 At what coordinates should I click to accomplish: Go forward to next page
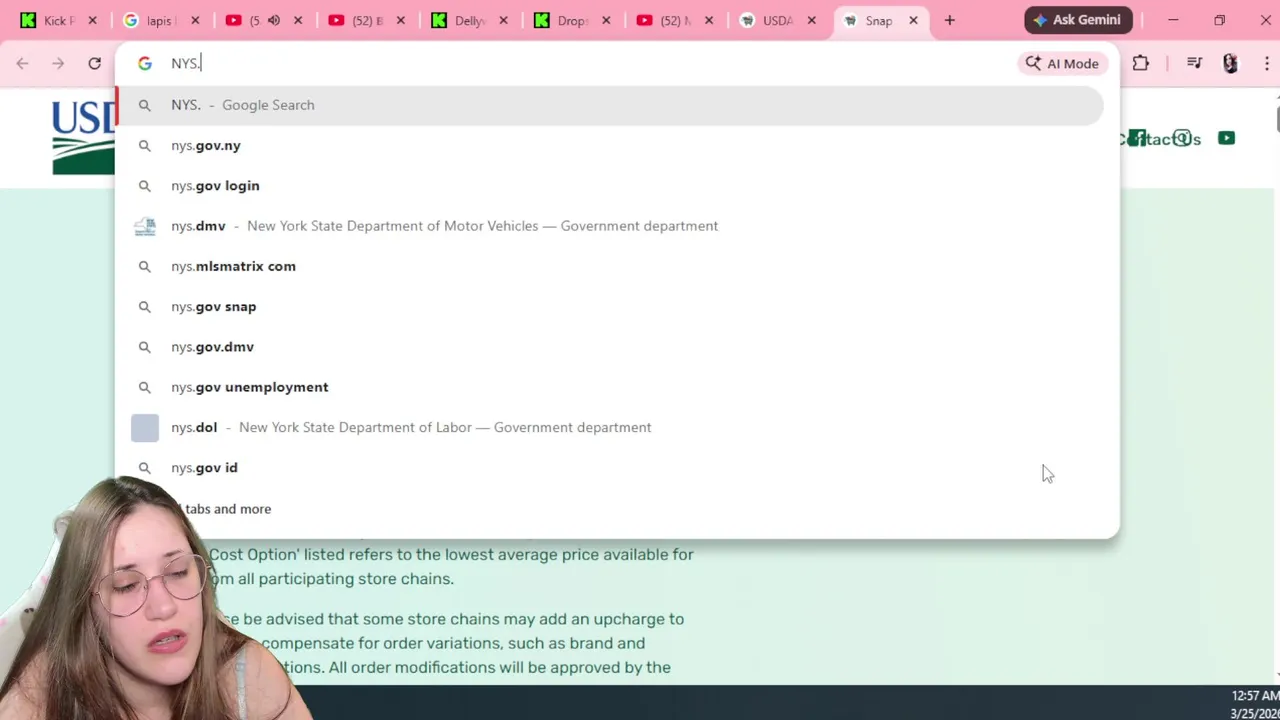point(58,63)
